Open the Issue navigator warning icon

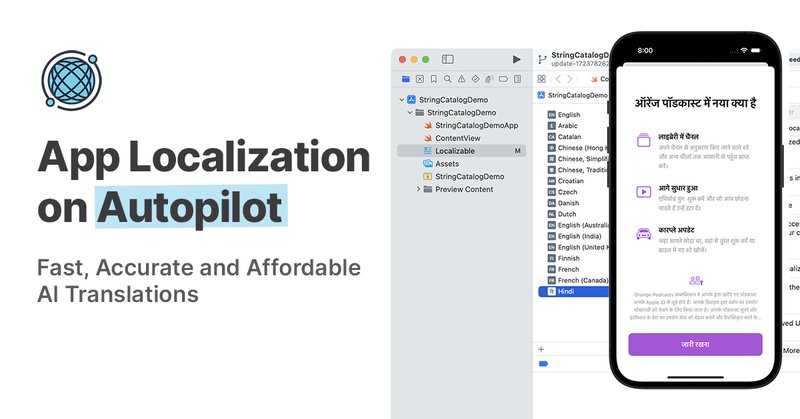coord(461,79)
